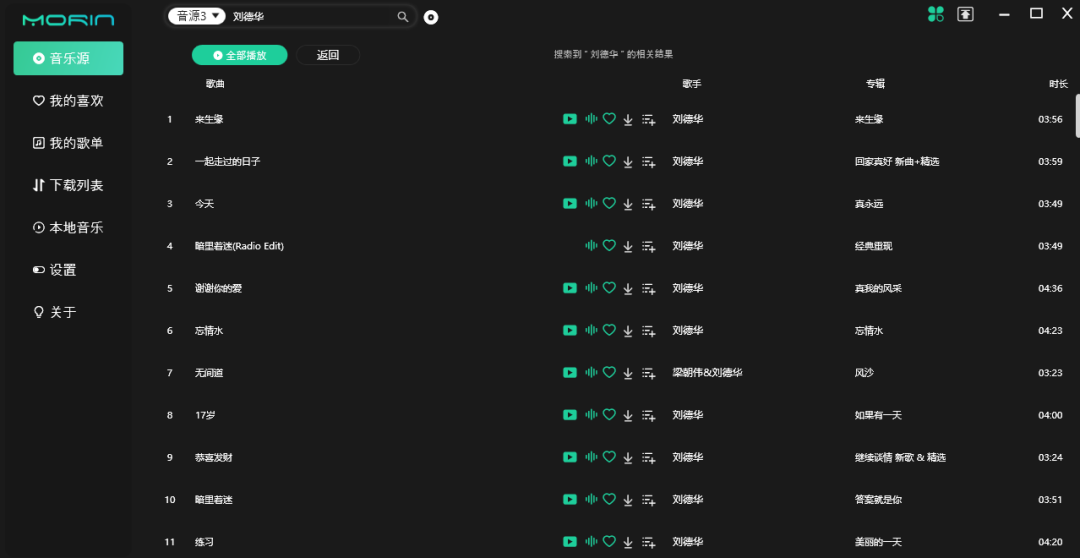Screen dimensions: 1080x558
Task: Click the 全部播放 button
Action: coord(240,55)
